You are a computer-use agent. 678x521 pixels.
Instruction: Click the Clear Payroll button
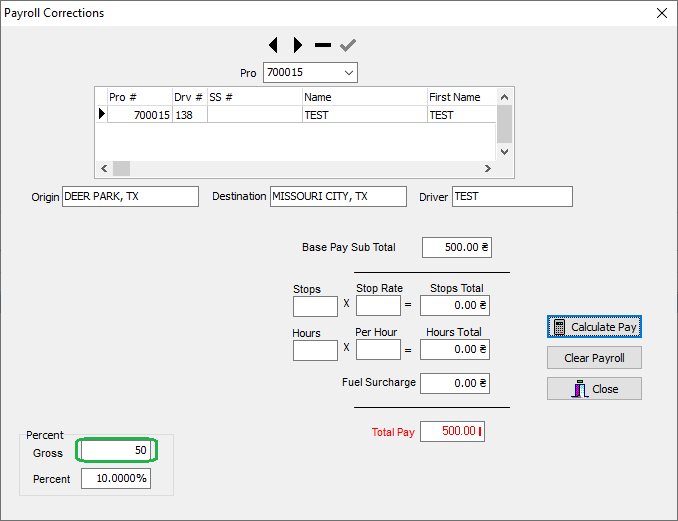(x=594, y=358)
